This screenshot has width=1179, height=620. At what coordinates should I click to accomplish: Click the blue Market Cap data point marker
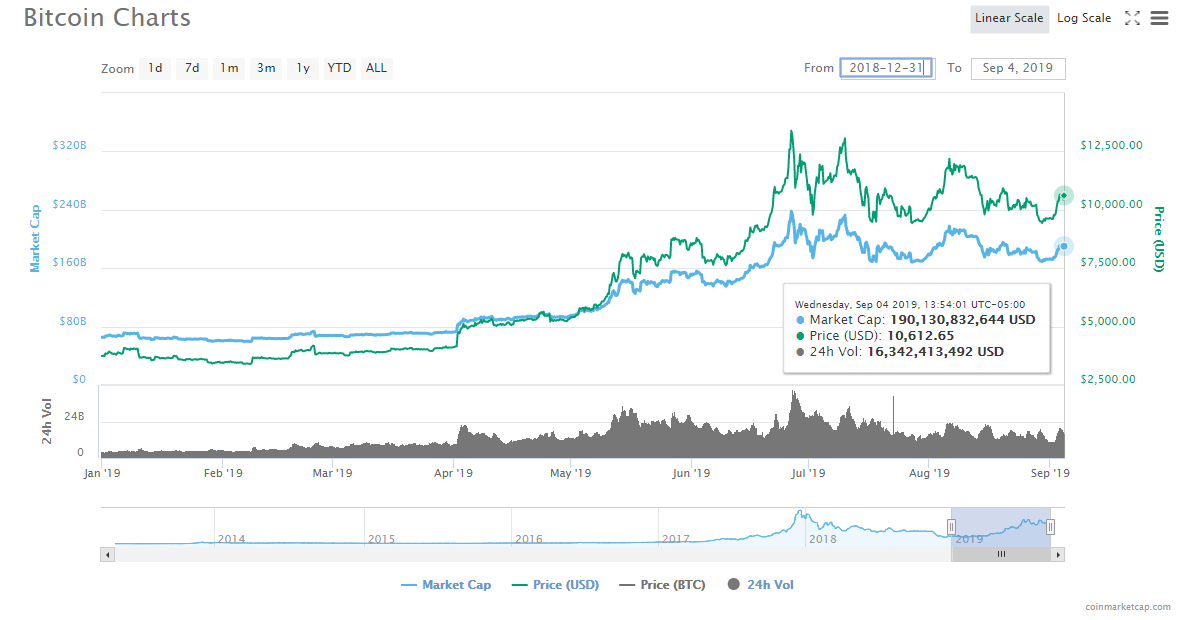point(1063,245)
